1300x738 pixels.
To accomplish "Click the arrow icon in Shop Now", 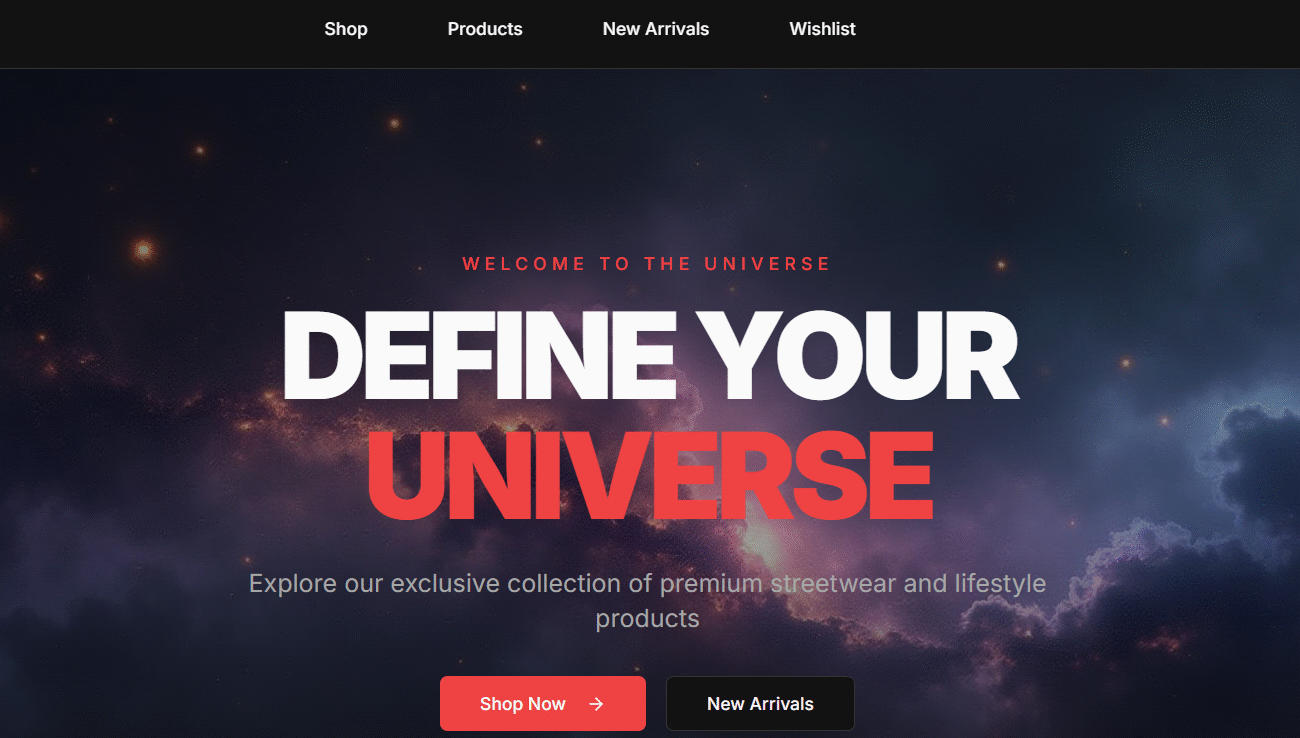I will click(596, 704).
